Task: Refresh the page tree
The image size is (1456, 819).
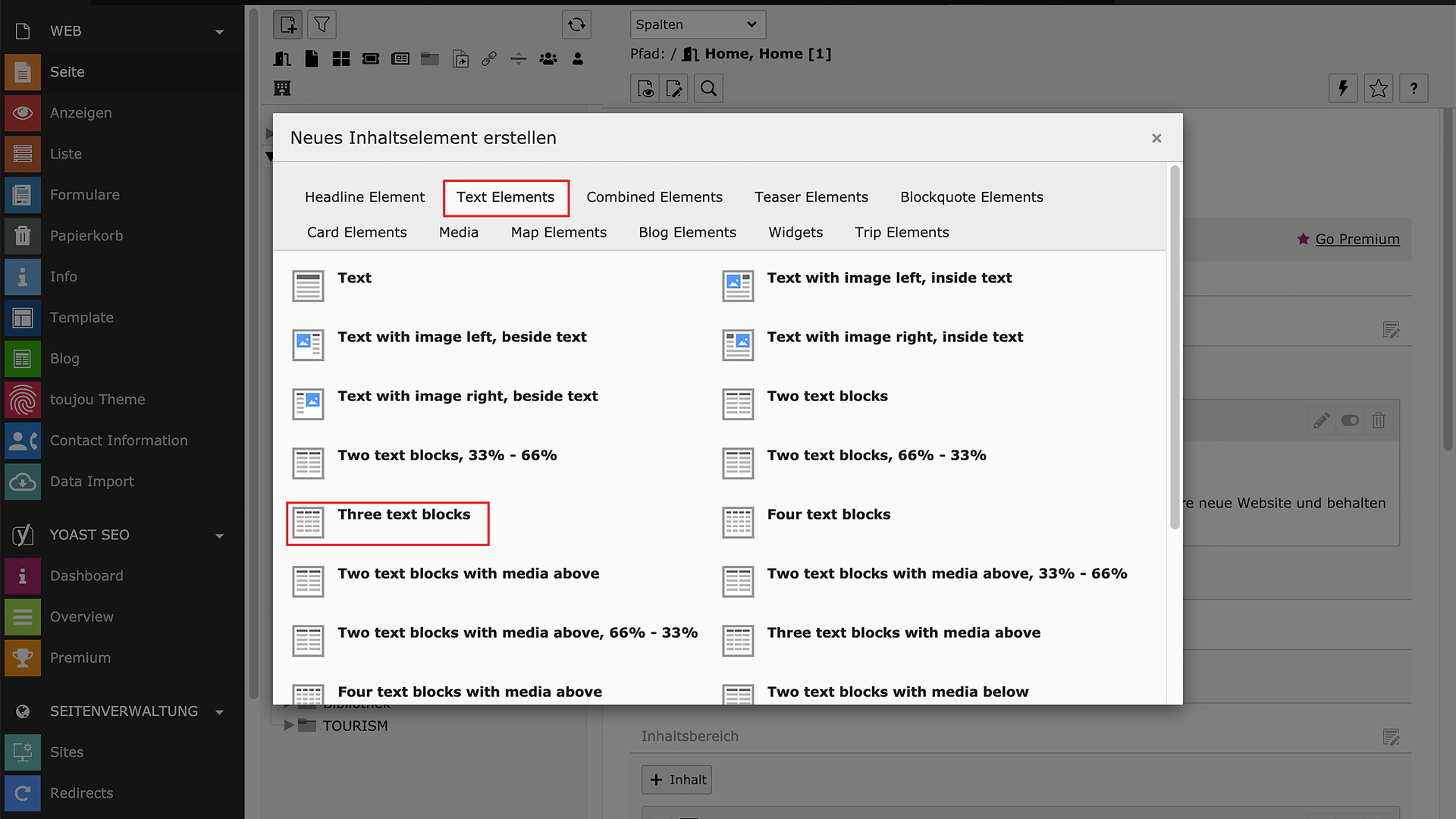Action: 576,25
